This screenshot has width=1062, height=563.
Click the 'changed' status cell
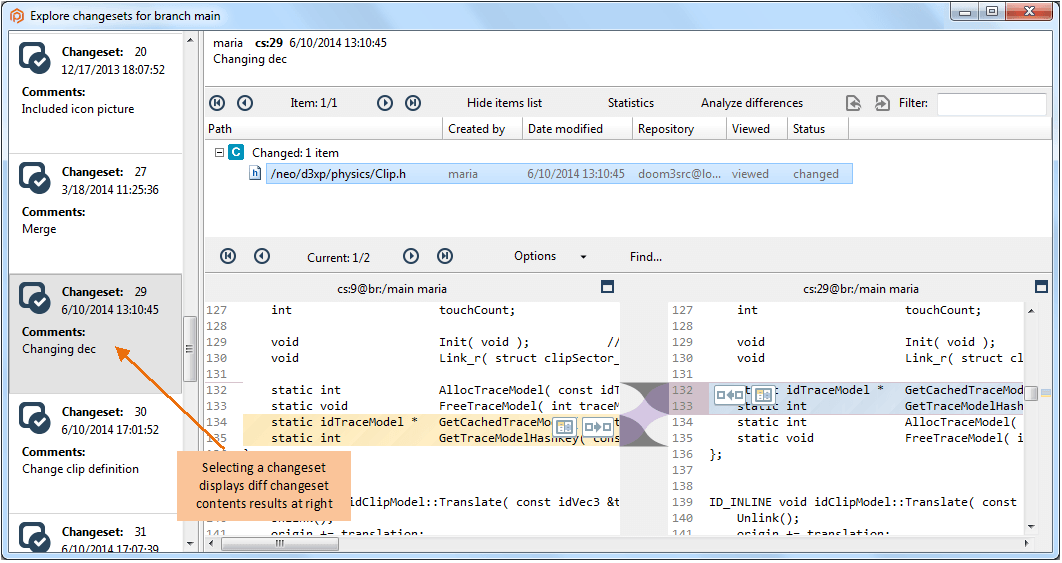coord(815,174)
